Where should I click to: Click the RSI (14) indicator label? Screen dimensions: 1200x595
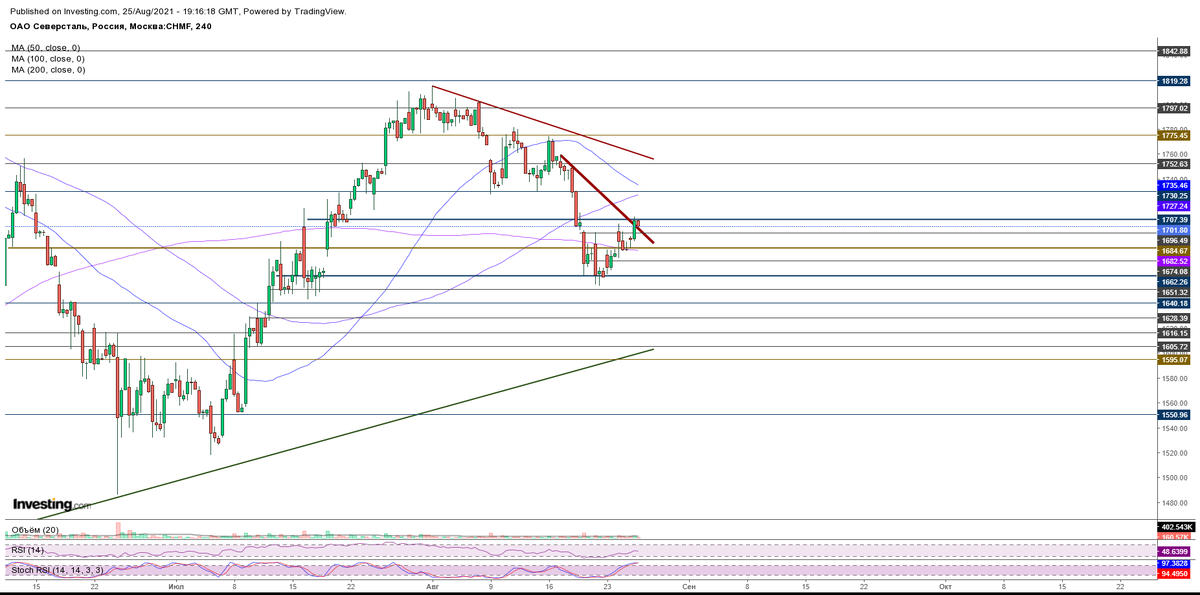pos(26,549)
